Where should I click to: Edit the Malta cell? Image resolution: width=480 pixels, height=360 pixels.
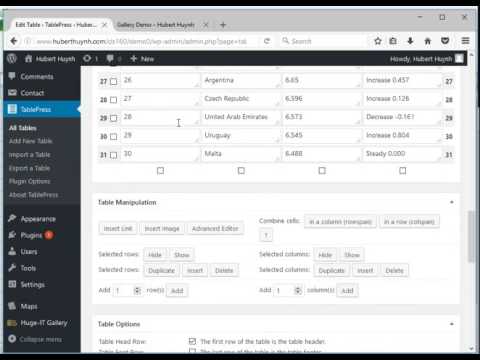tap(241, 154)
